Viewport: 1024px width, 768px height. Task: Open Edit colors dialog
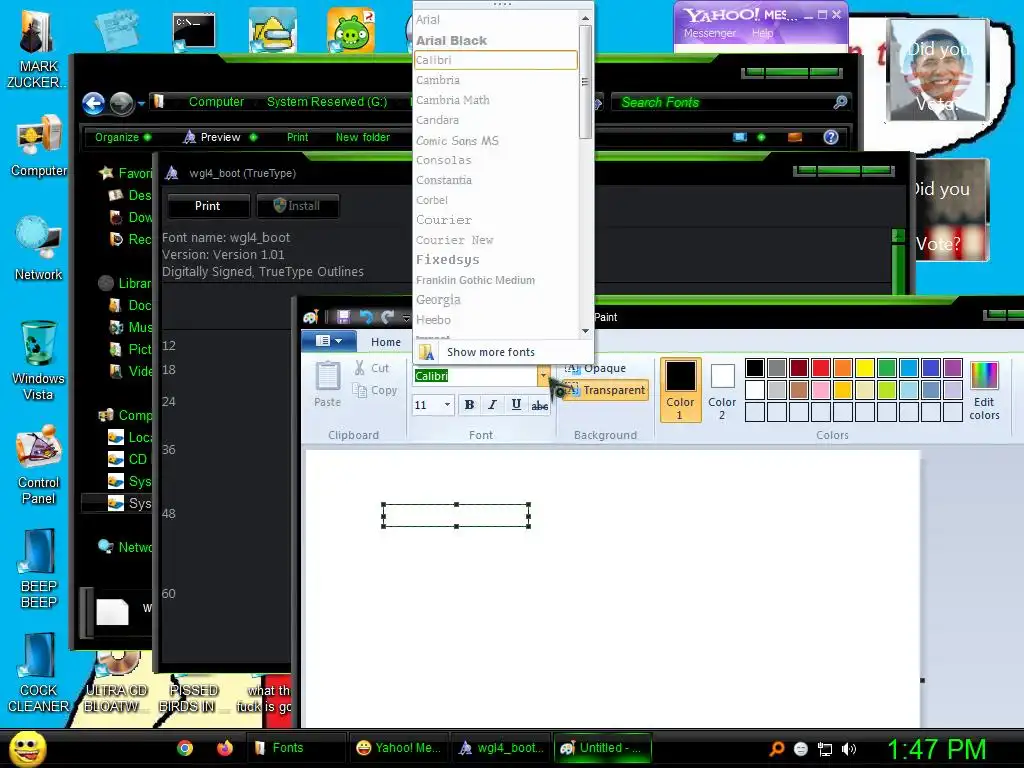point(984,390)
